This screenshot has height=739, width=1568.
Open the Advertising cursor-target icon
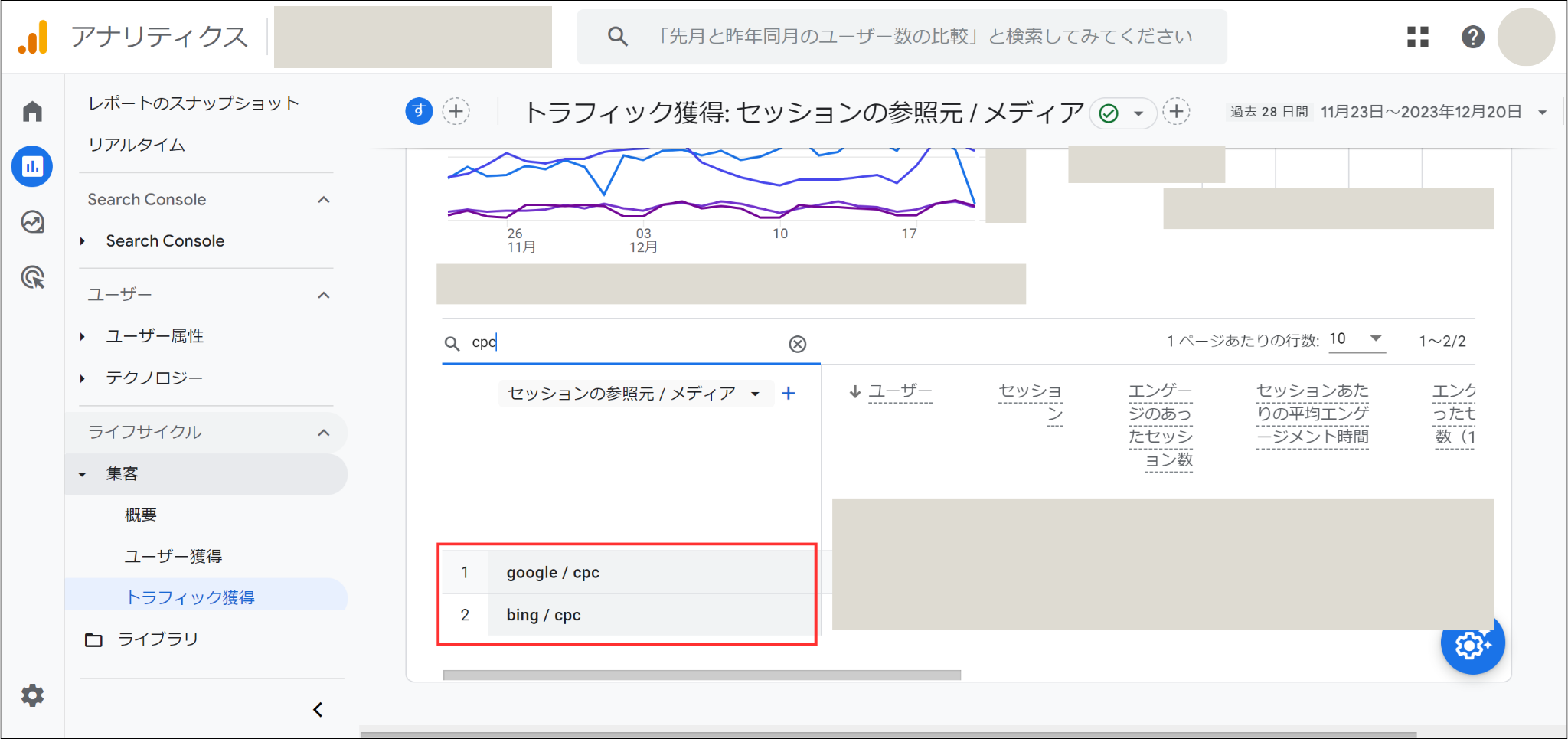point(32,277)
